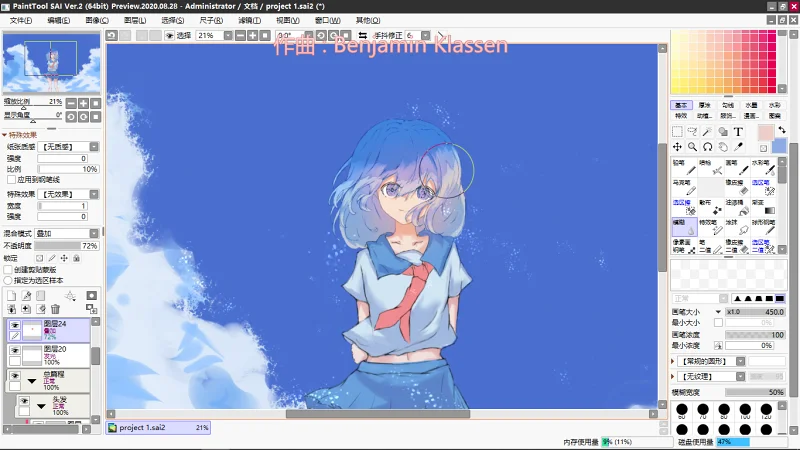Open the 图层(L) menu

(x=135, y=20)
